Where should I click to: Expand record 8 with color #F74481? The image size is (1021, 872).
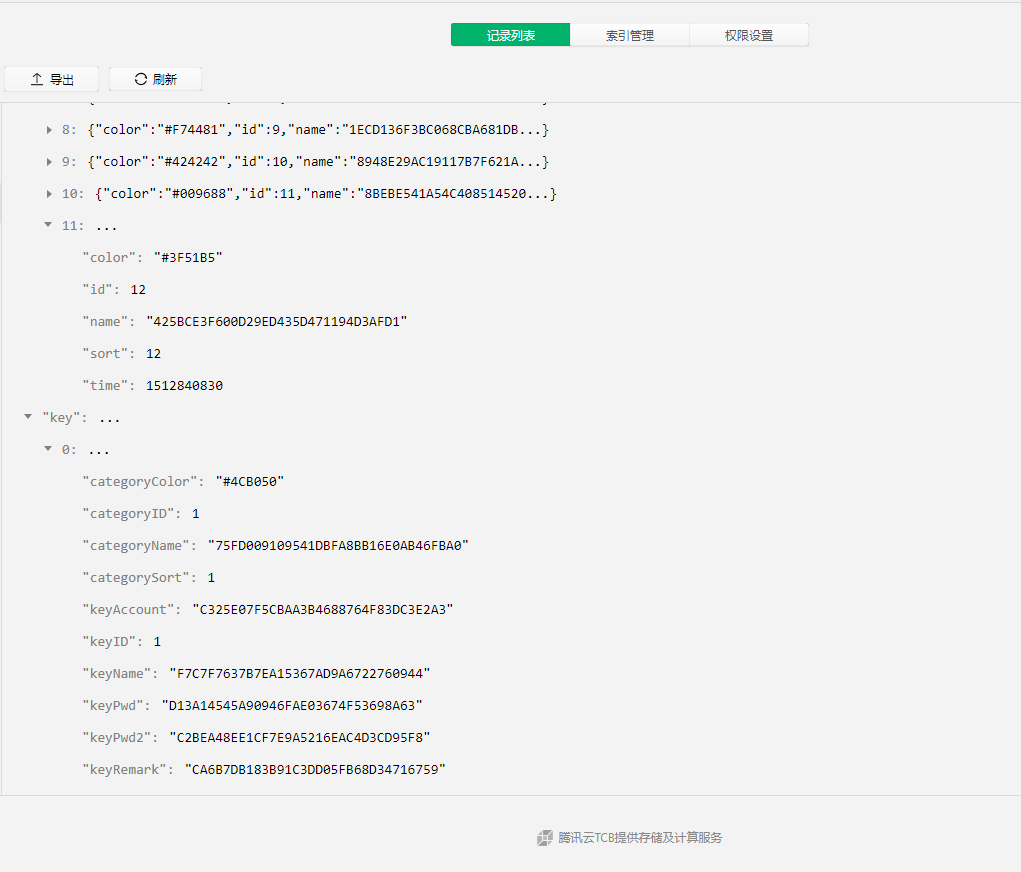[x=49, y=130]
